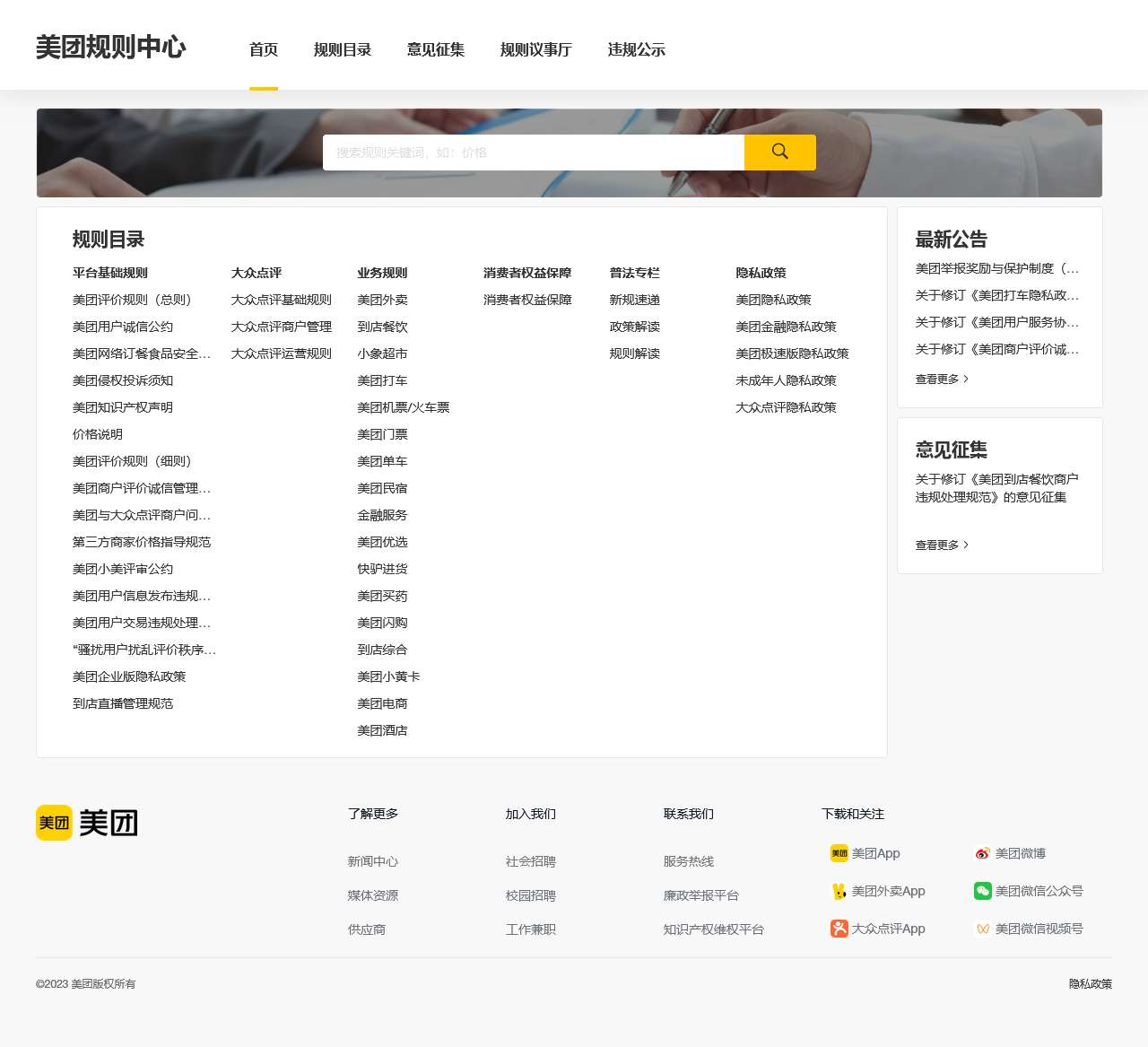The width and height of the screenshot is (1148, 1047).
Task: Click 廉政举报平台 in the footer
Action: 700,894
